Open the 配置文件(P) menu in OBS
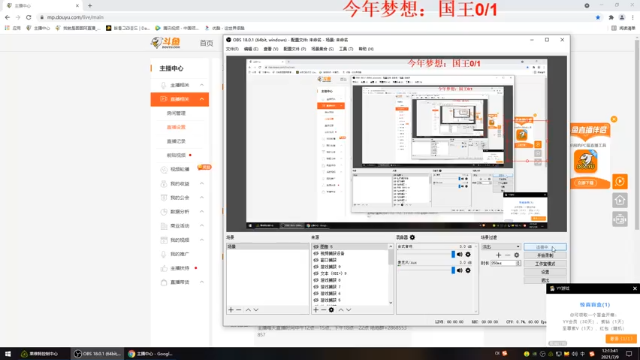The height and width of the screenshot is (360, 640). (295, 49)
